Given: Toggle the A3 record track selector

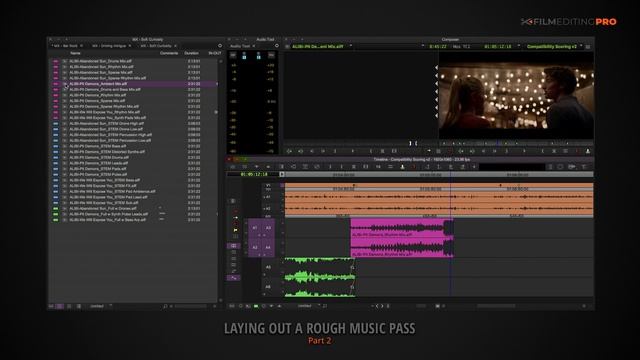Looking at the screenshot, I should [268, 228].
